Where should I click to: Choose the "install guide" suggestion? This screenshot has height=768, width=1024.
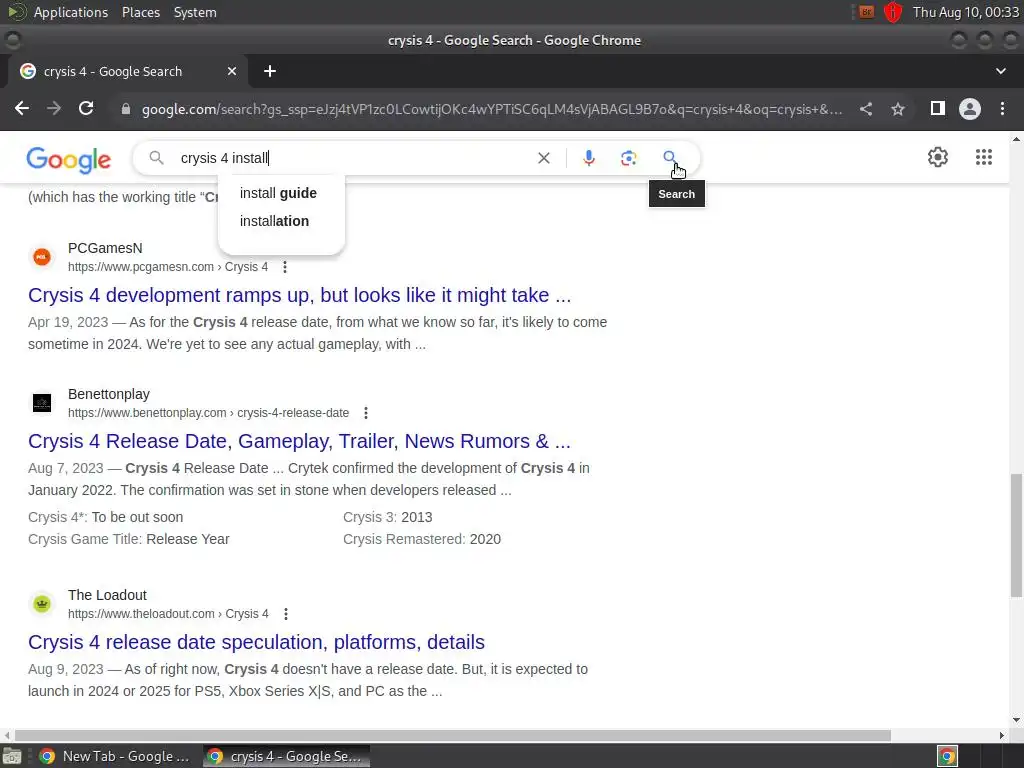click(x=278, y=193)
